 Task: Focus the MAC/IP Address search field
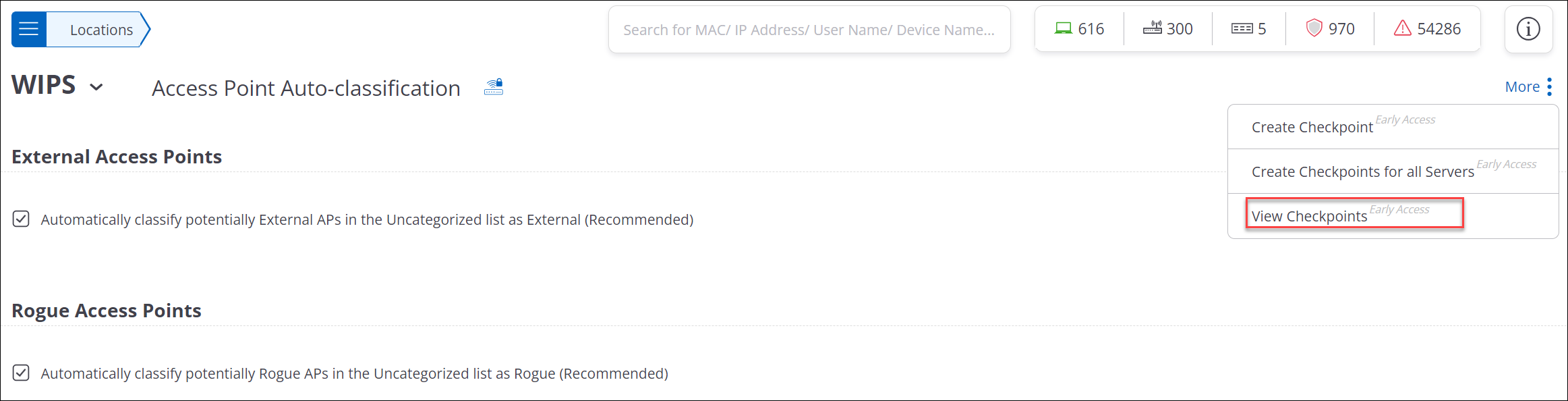(809, 30)
